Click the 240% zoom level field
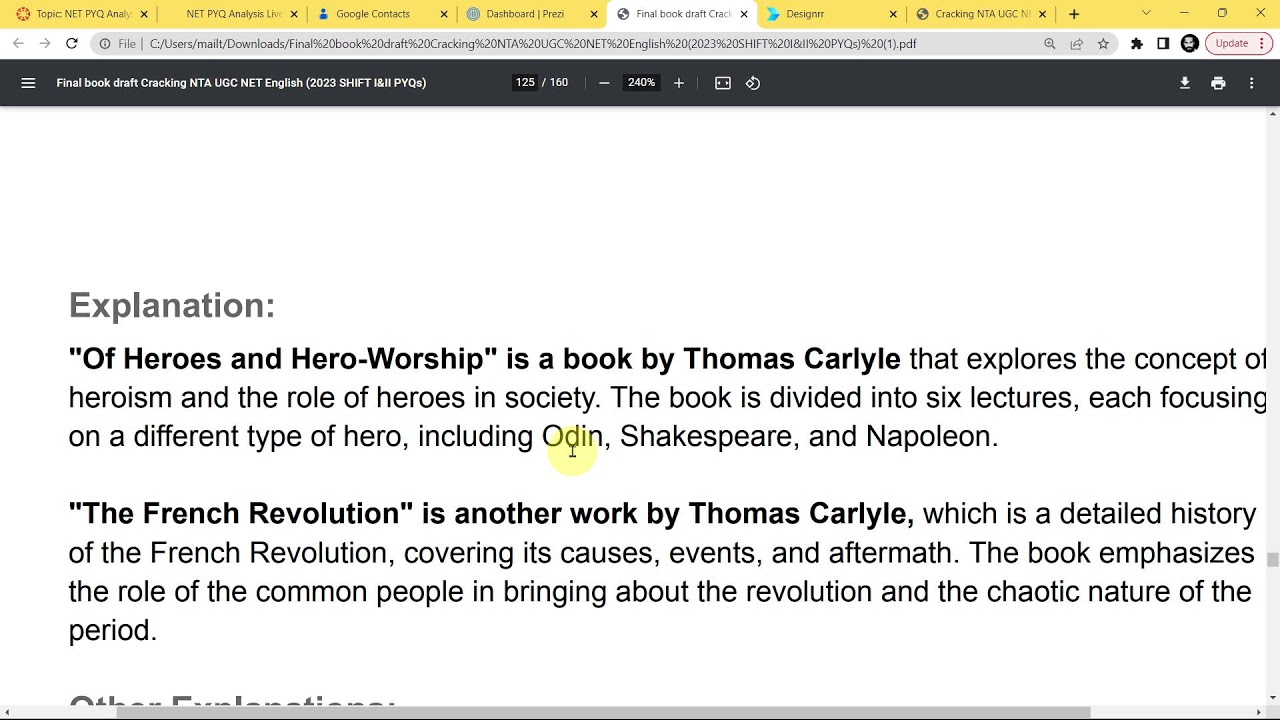Screen dimensions: 1280x720 pyautogui.click(x=641, y=83)
